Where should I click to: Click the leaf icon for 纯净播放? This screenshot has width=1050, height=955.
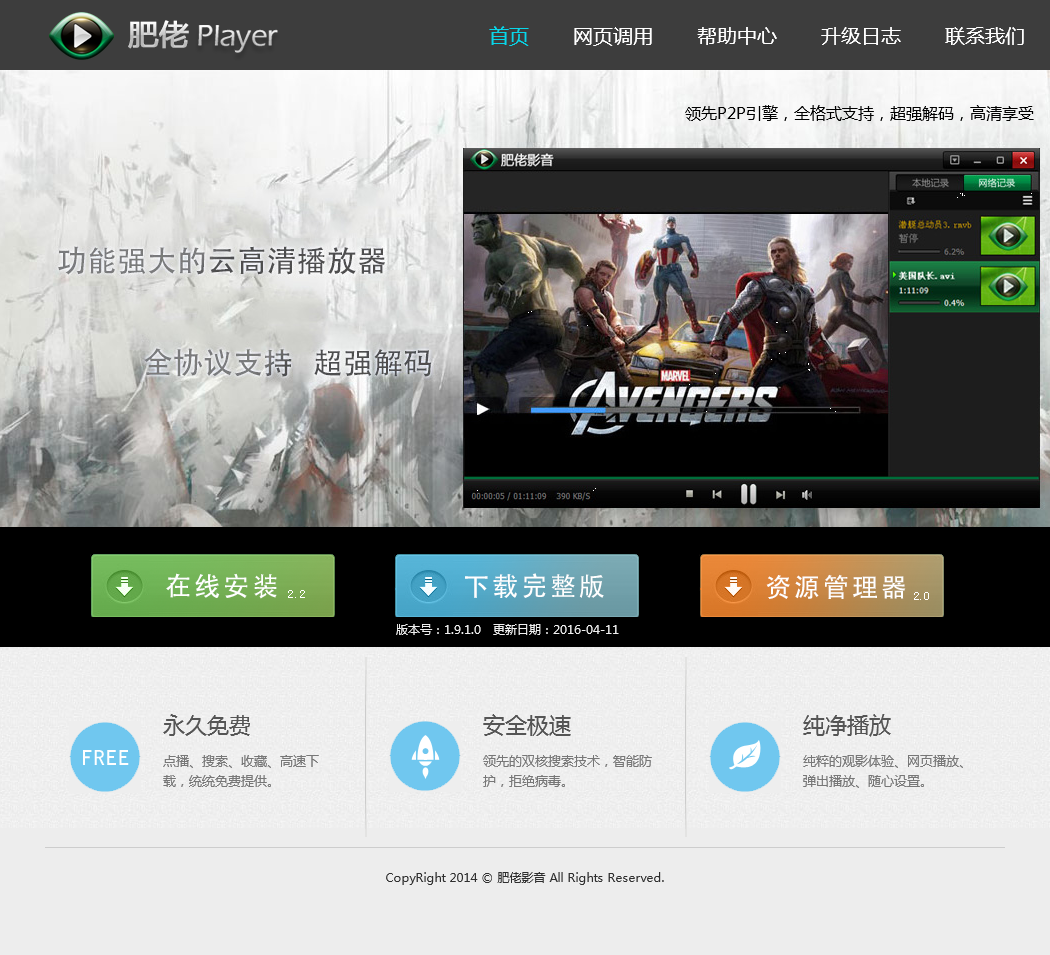tap(745, 757)
